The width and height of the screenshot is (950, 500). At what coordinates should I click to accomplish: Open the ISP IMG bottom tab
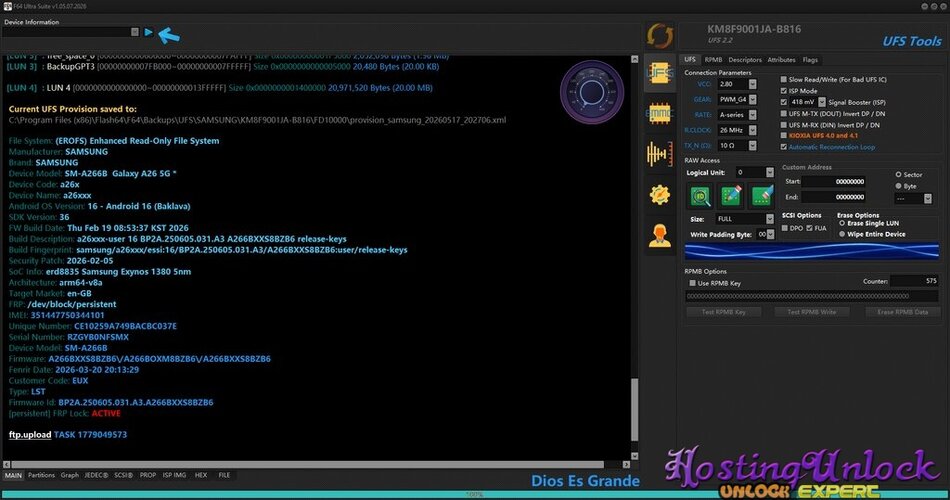coord(174,475)
